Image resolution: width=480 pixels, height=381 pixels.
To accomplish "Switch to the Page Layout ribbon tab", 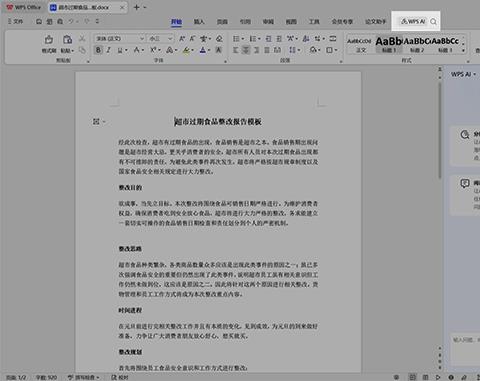I will click(222, 22).
